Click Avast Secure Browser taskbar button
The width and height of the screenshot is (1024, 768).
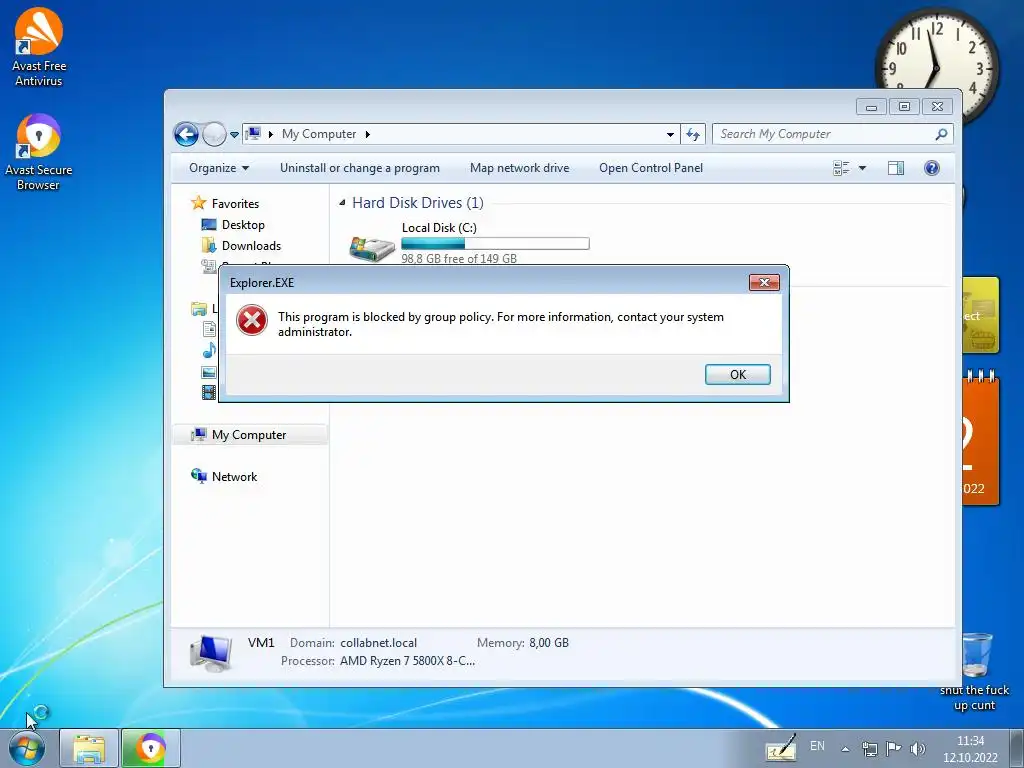click(151, 748)
